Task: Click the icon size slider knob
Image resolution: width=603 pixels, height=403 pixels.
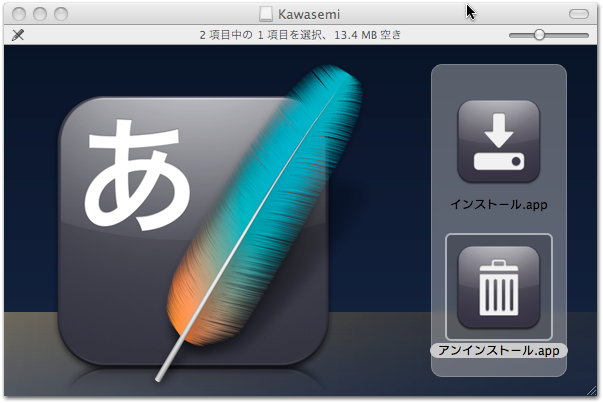Action: (x=539, y=35)
